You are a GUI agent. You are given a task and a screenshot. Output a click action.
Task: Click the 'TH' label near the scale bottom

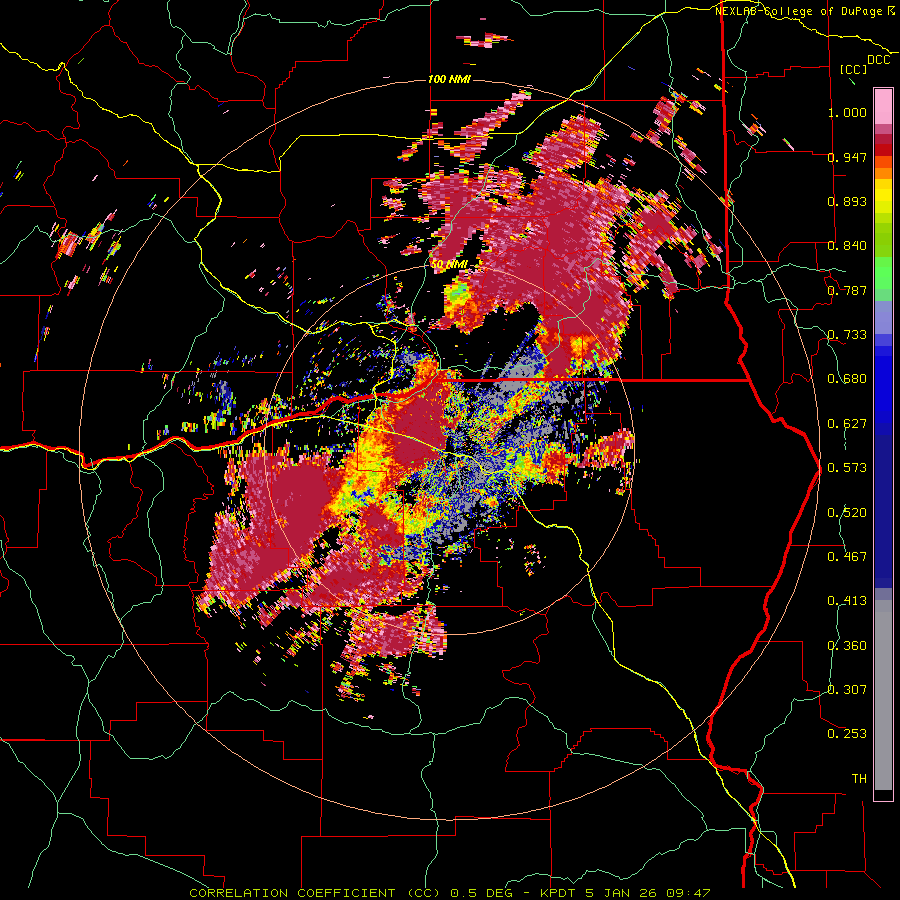point(859,779)
